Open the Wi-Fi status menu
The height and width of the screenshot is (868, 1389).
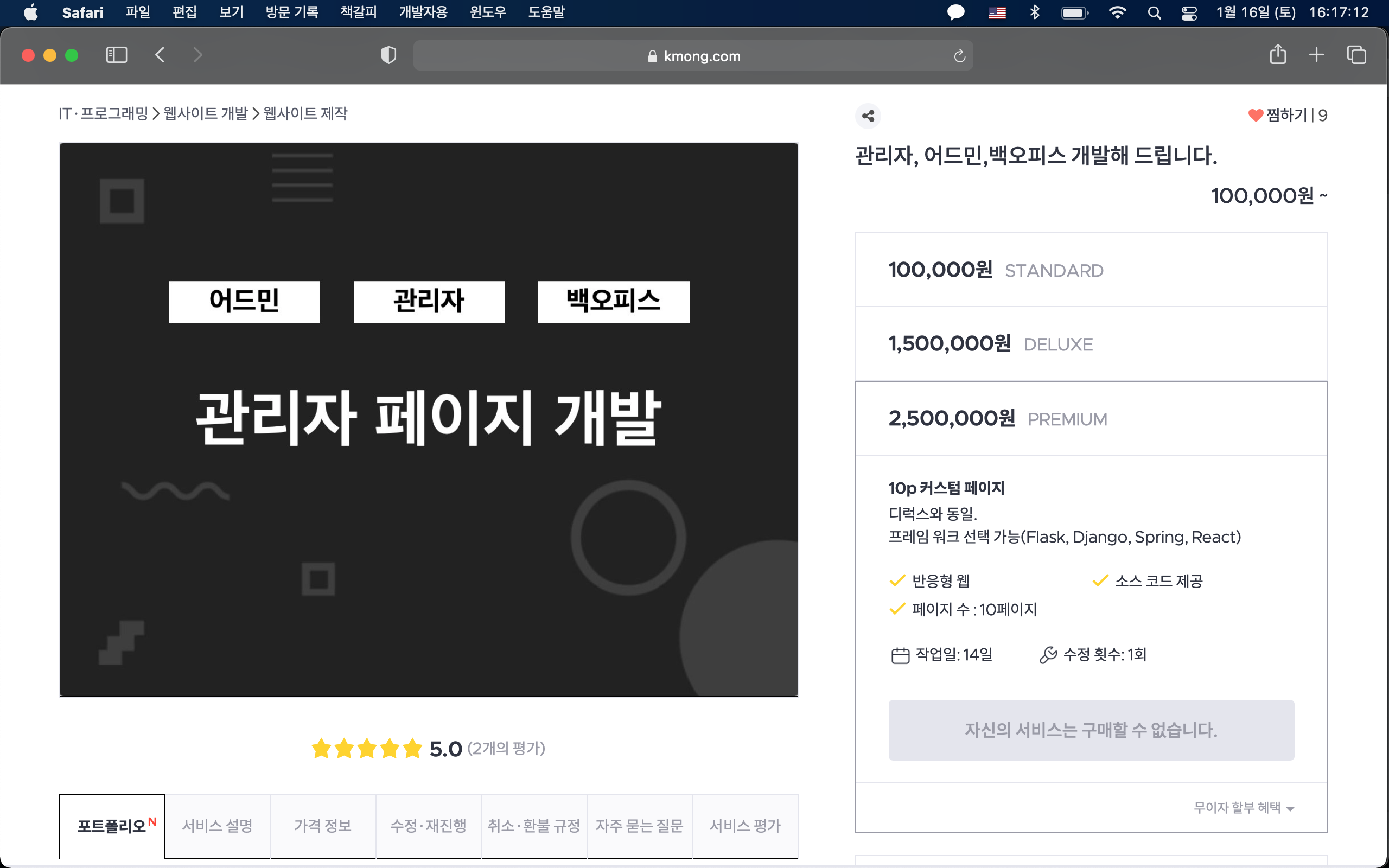pyautogui.click(x=1117, y=12)
